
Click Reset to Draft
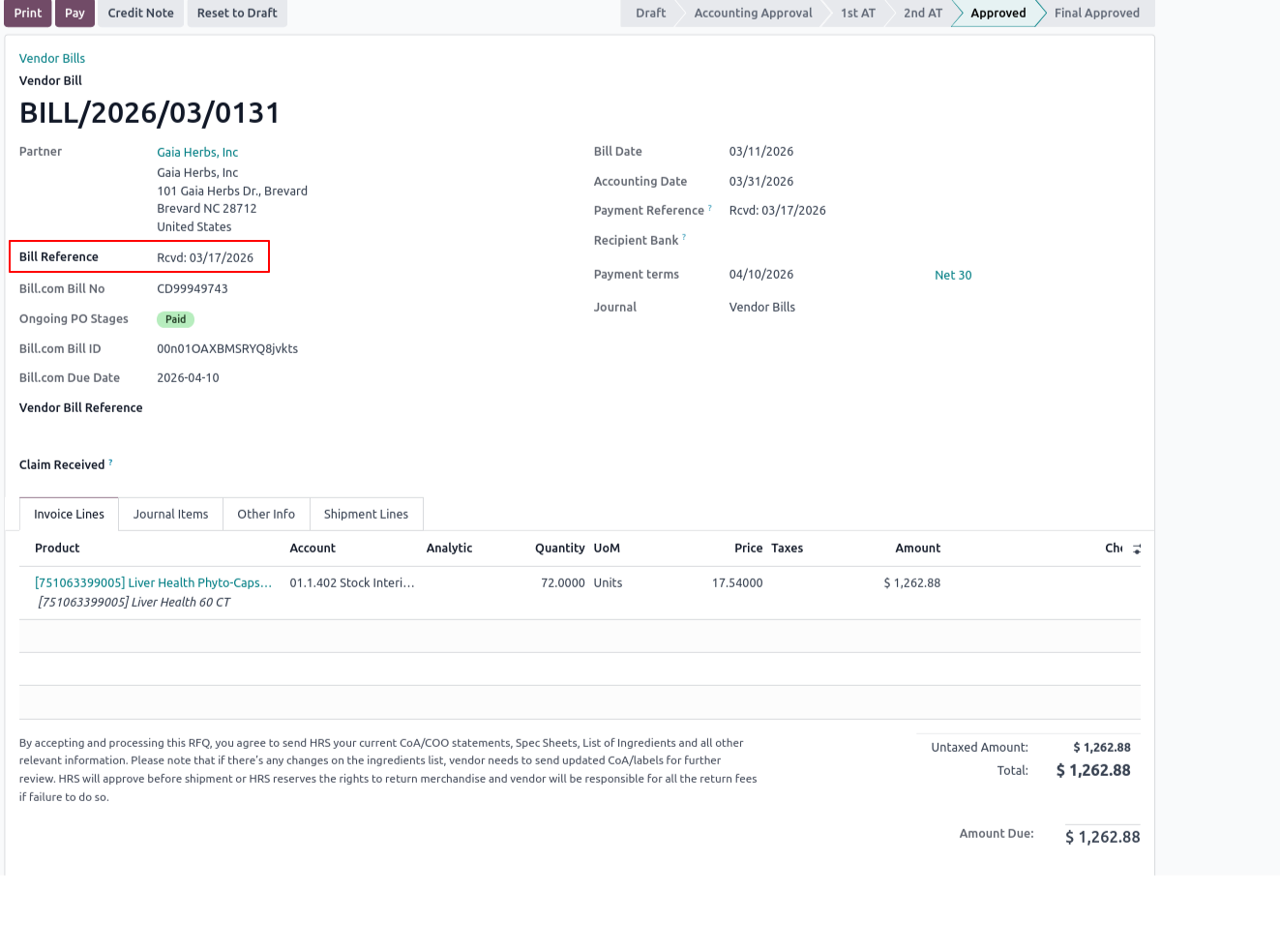point(237,13)
